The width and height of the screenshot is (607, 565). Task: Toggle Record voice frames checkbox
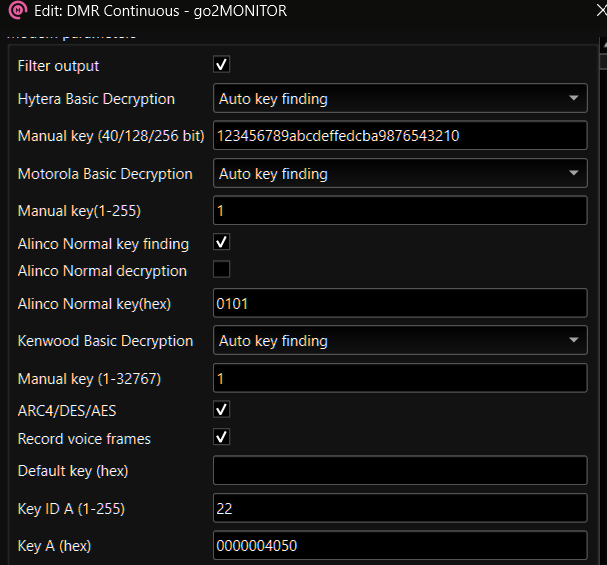222,438
